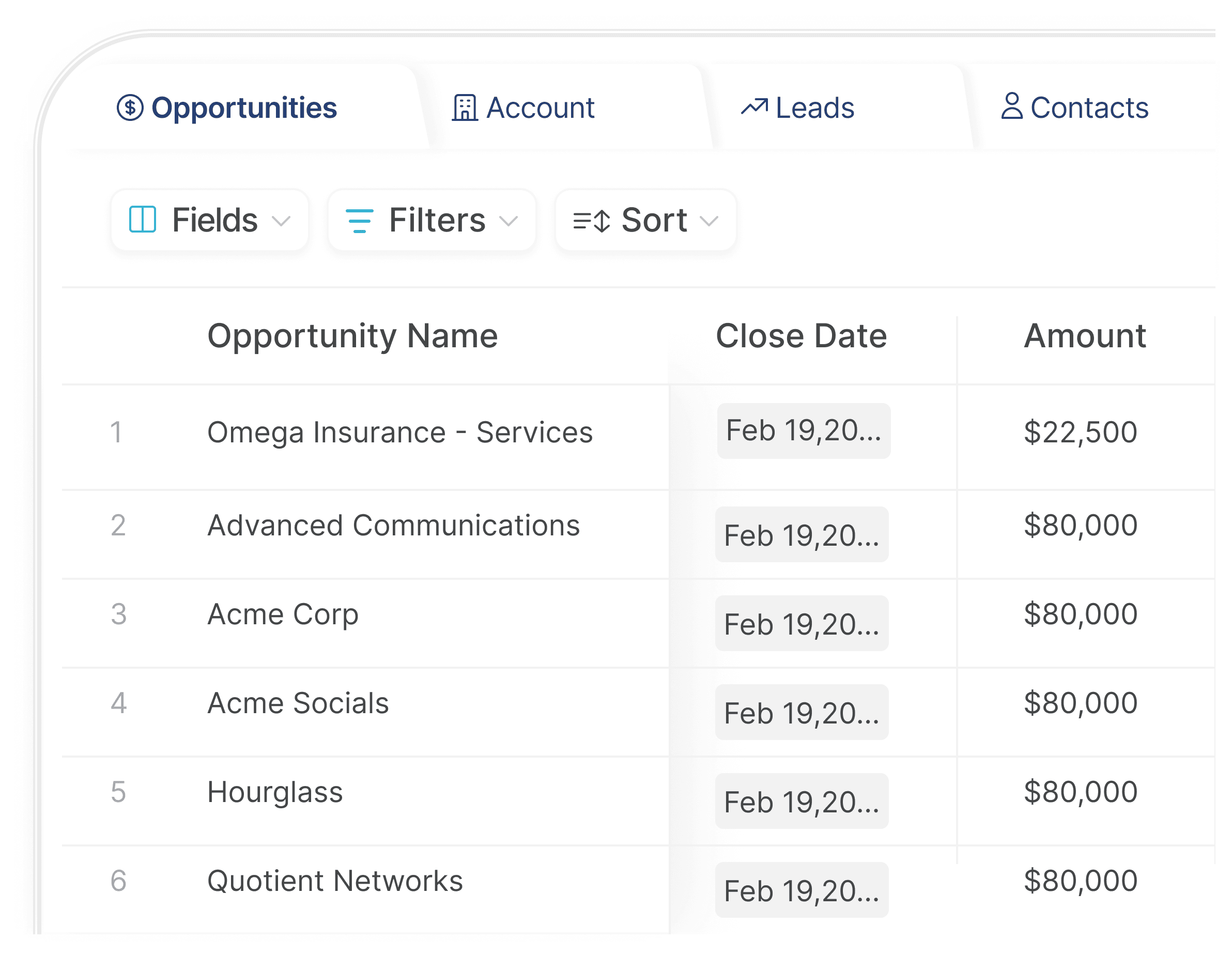Select Acme Socials opportunity name

pyautogui.click(x=298, y=703)
